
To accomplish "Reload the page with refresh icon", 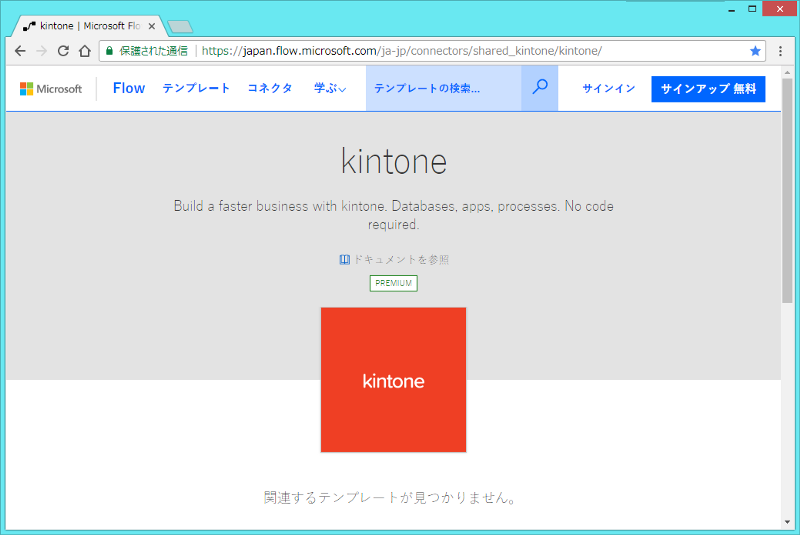I will (x=63, y=51).
